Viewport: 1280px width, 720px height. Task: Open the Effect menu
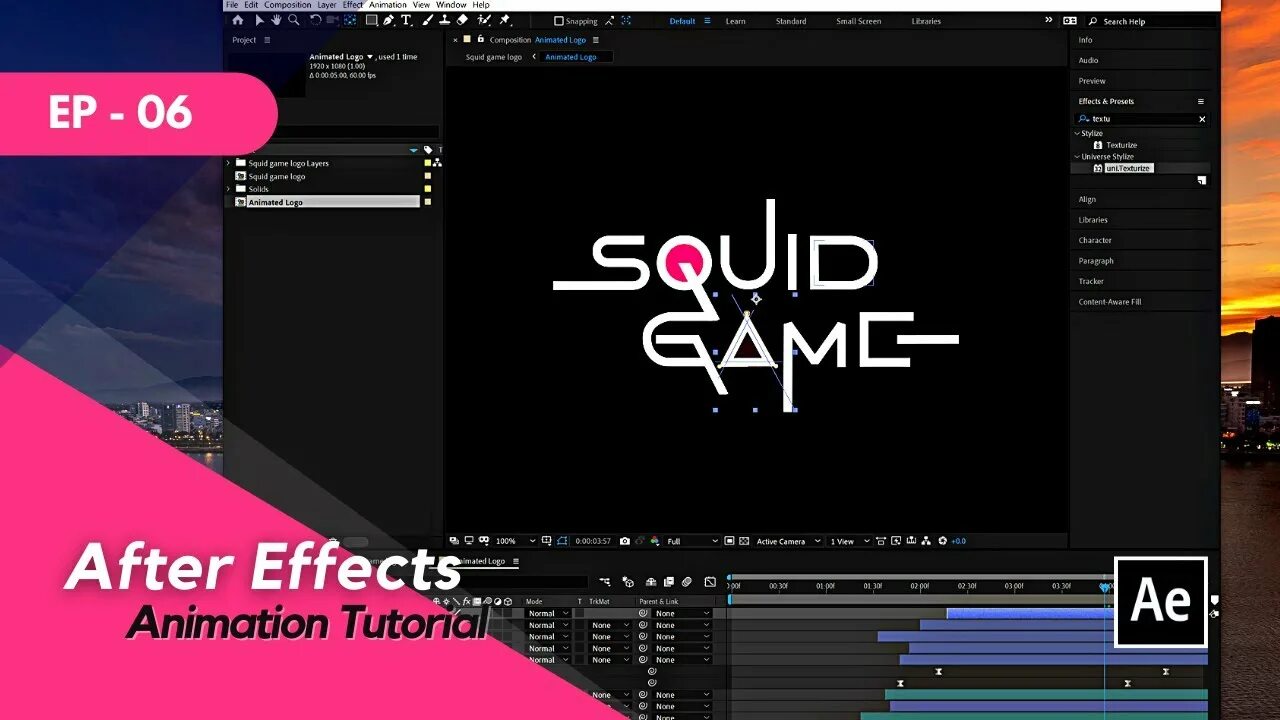pyautogui.click(x=353, y=5)
